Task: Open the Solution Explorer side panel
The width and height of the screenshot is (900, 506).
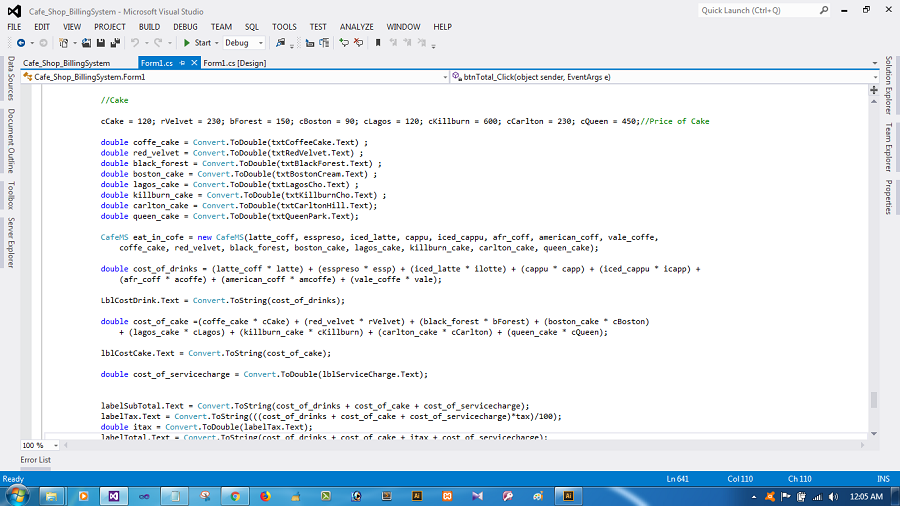Action: coord(888,85)
